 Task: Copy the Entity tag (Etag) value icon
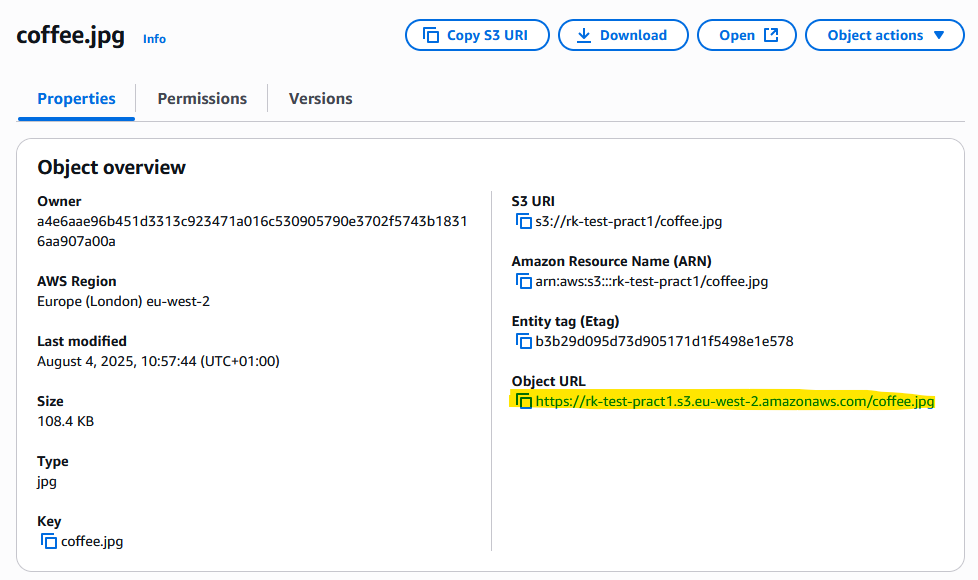[523, 341]
